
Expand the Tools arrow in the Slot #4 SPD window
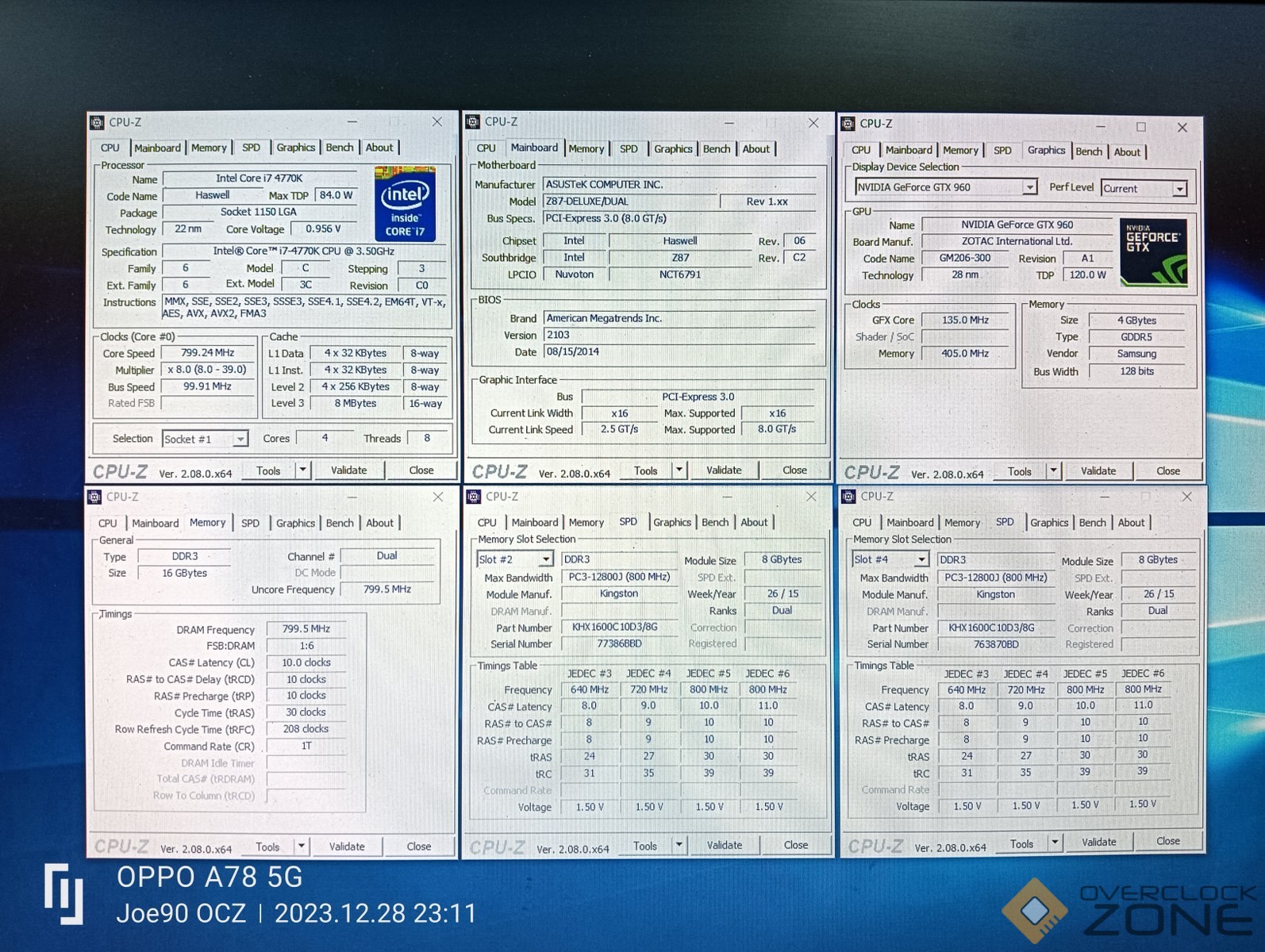coord(1055,843)
